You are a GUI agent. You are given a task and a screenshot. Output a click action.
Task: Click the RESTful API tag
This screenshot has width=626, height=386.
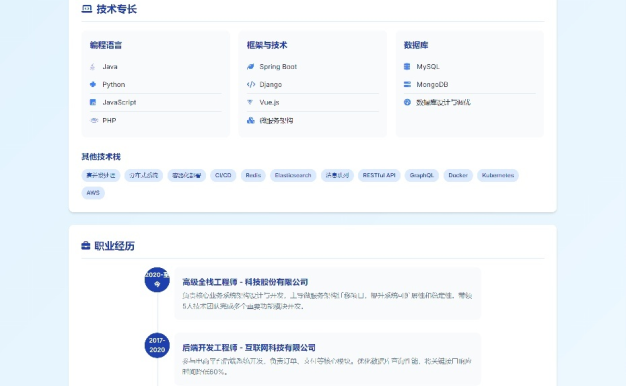[379, 175]
